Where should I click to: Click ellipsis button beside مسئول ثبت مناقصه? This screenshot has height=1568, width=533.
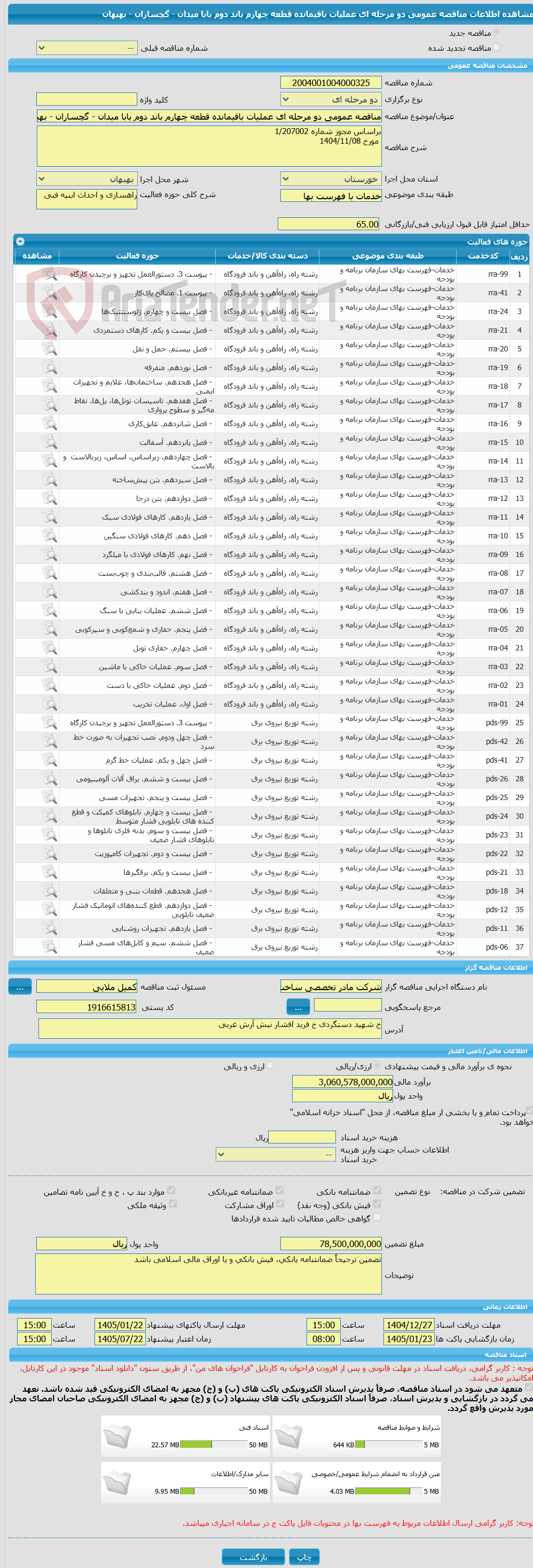[20, 987]
